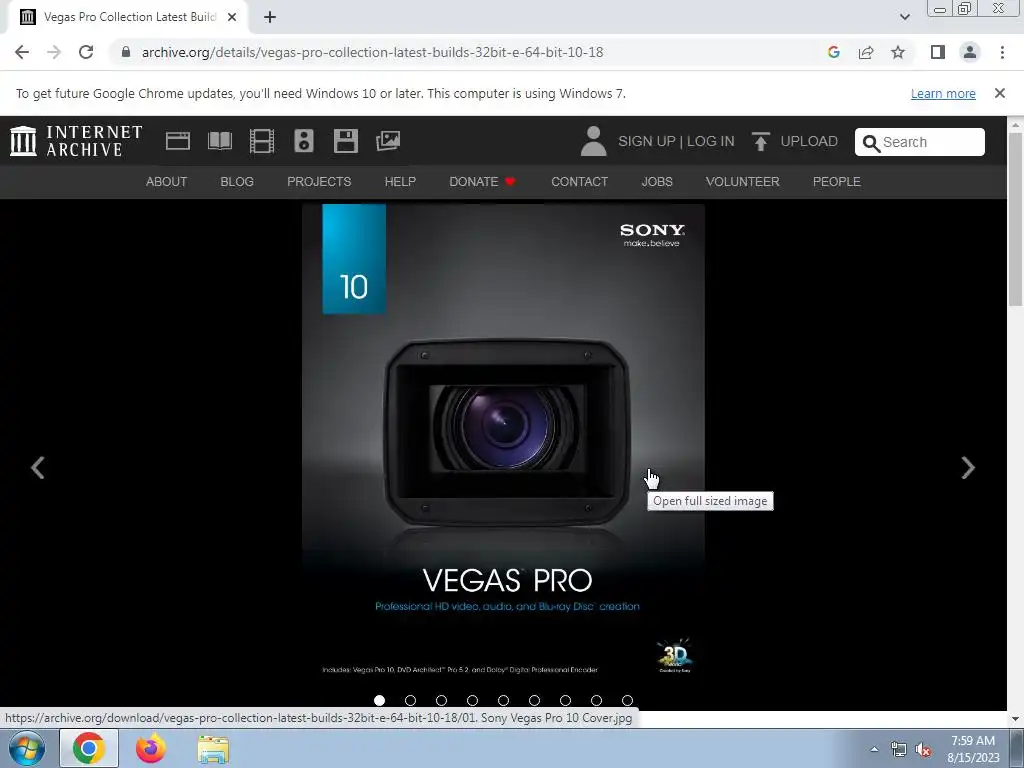This screenshot has height=768, width=1024.
Task: Open the Web (Wayback) media icon
Action: click(178, 141)
